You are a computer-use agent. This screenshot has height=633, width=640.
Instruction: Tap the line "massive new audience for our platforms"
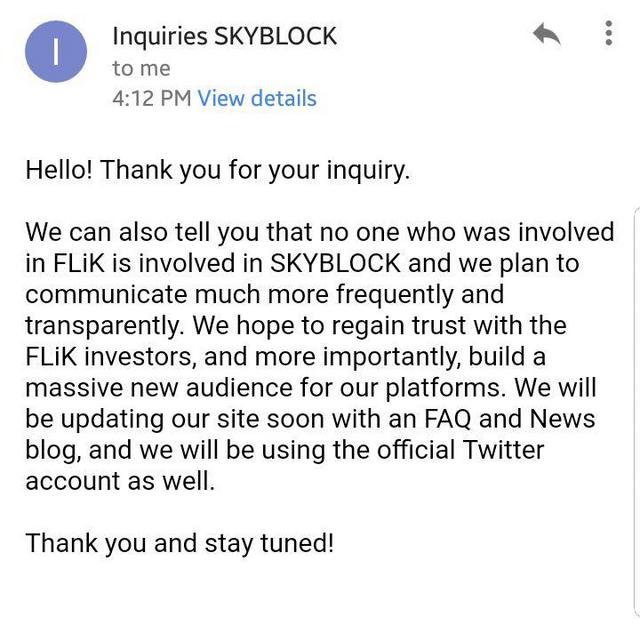click(311, 388)
